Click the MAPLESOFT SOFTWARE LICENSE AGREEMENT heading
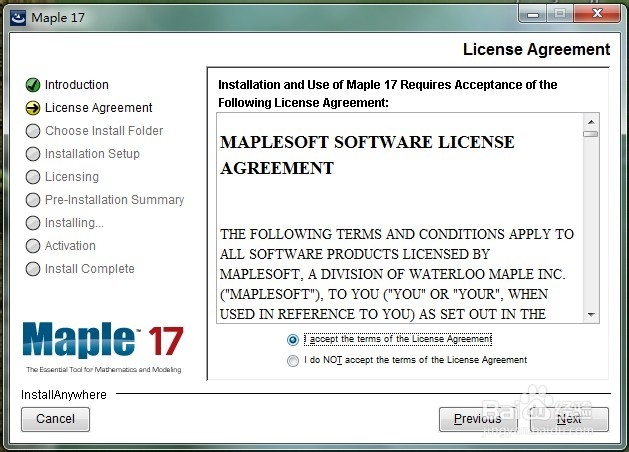The image size is (629, 452). click(x=367, y=155)
